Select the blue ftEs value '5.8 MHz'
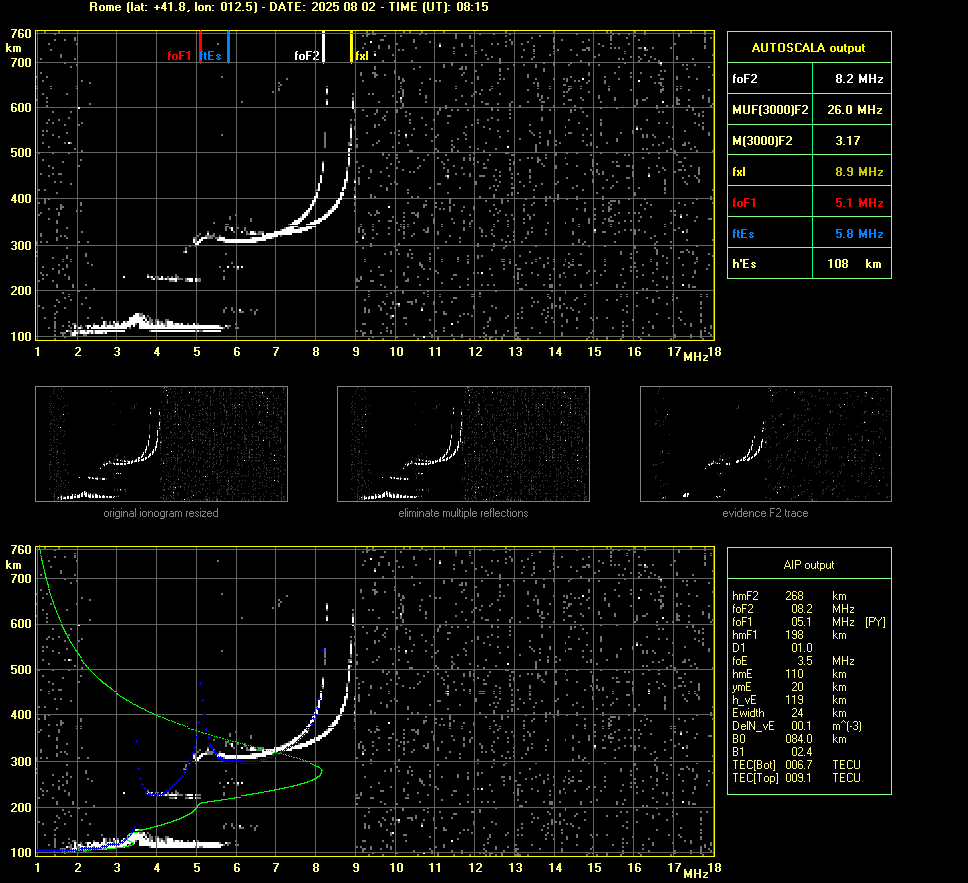The image size is (968, 883). 859,233
